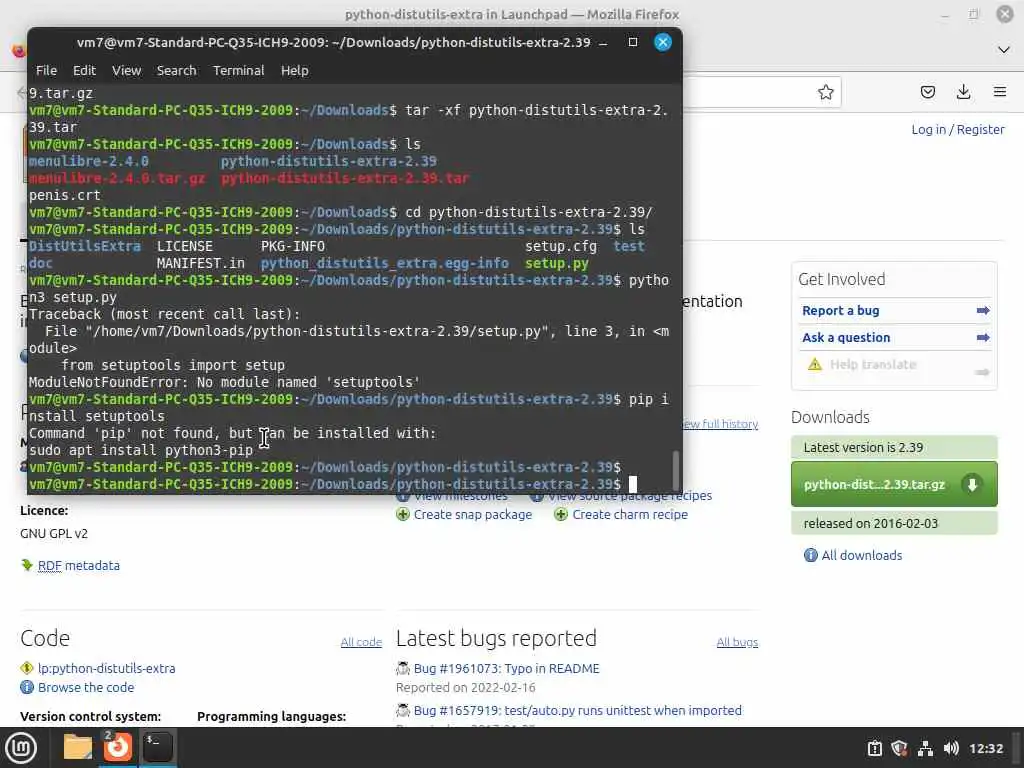Click the arrow icon next to Report a bug
The width and height of the screenshot is (1024, 768).
point(983,311)
